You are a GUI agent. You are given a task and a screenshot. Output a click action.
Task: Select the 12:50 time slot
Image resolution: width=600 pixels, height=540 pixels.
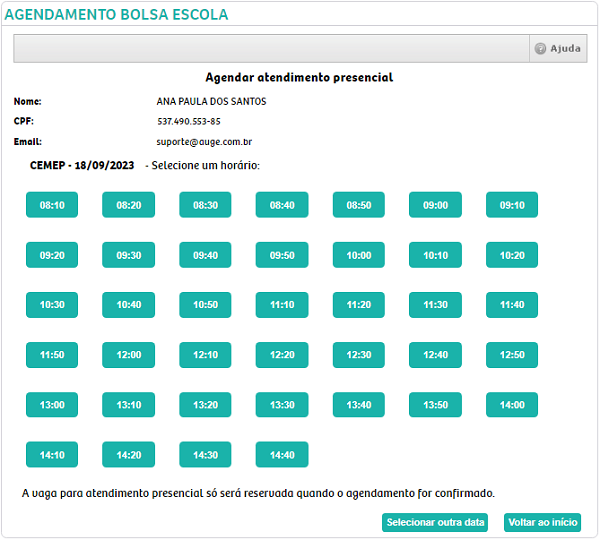click(x=512, y=355)
